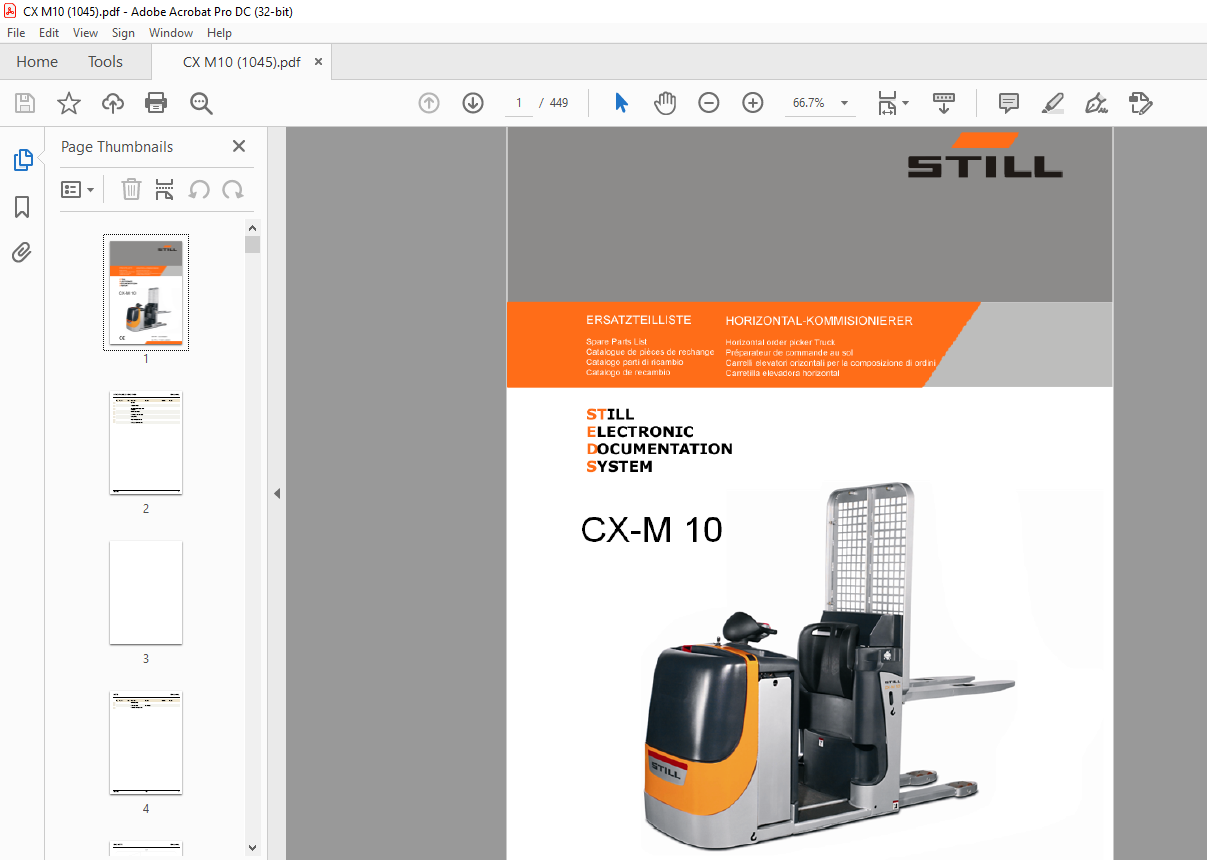
Task: Go to the previous page arrow
Action: pos(429,103)
